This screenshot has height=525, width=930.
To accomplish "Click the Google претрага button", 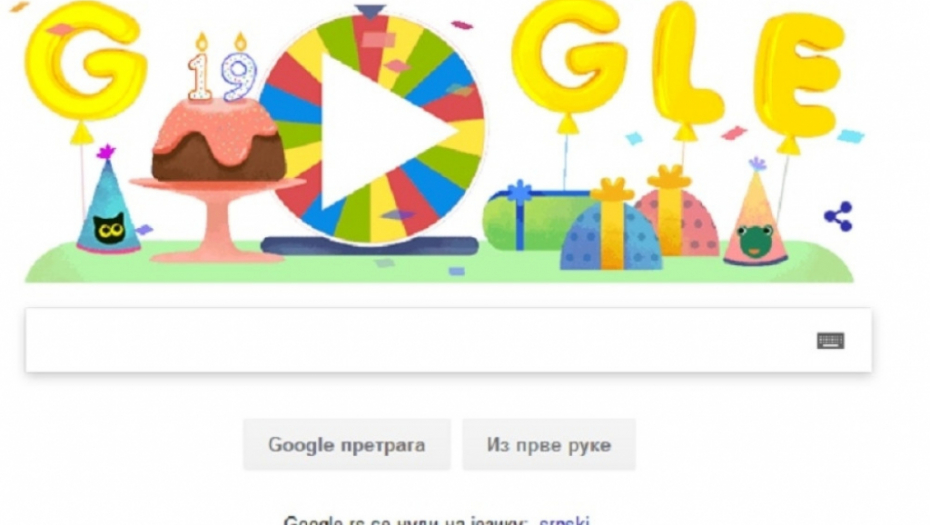I will (x=347, y=445).
